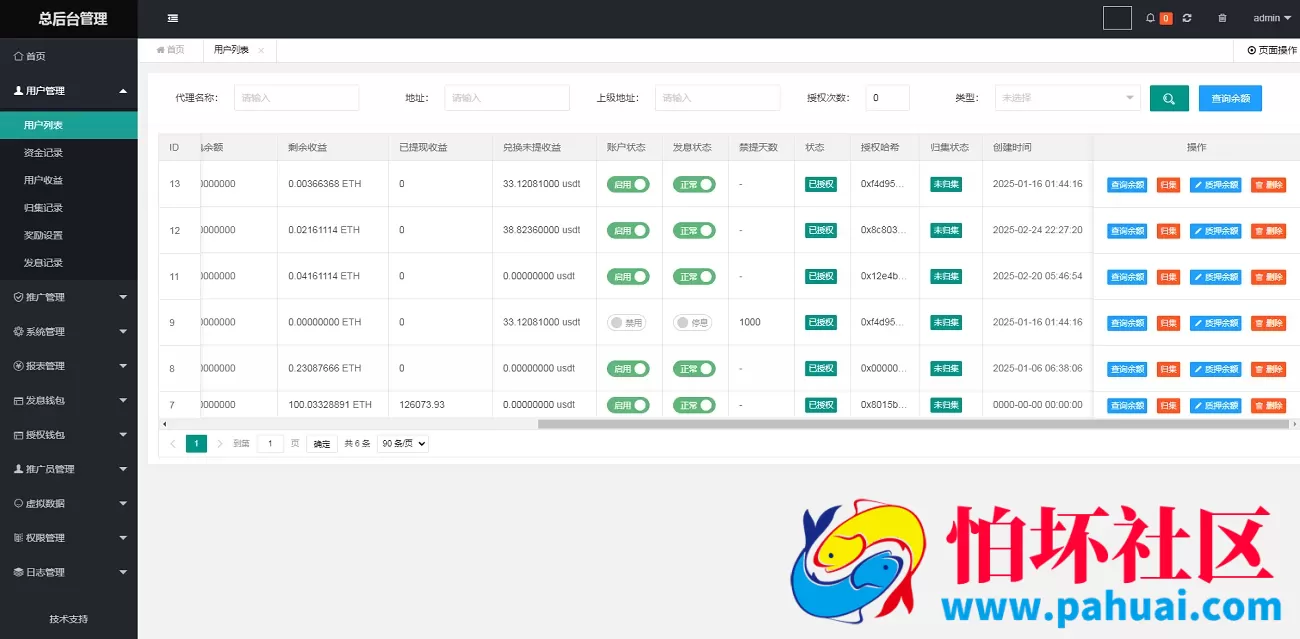Click the 已授权 badge in row ID 9
The image size is (1300, 639).
pos(821,323)
